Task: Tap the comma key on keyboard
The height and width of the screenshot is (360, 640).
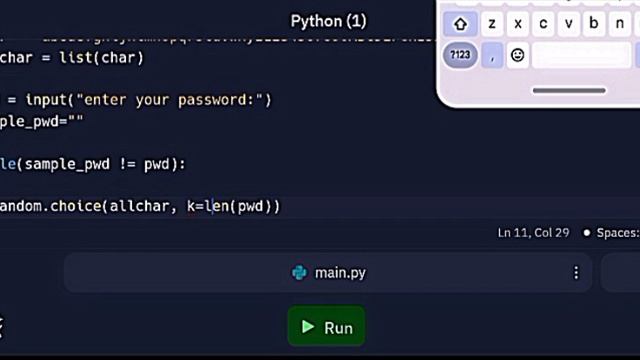Action: click(492, 55)
